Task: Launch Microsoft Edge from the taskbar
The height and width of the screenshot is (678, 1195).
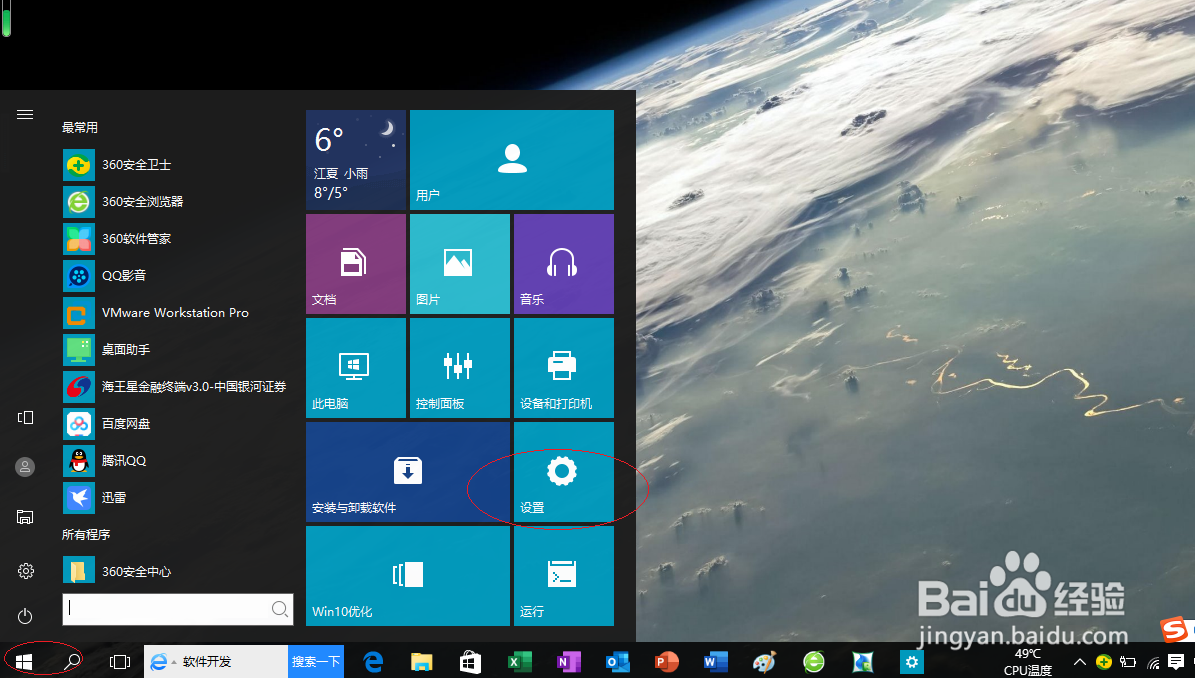Action: 373,662
